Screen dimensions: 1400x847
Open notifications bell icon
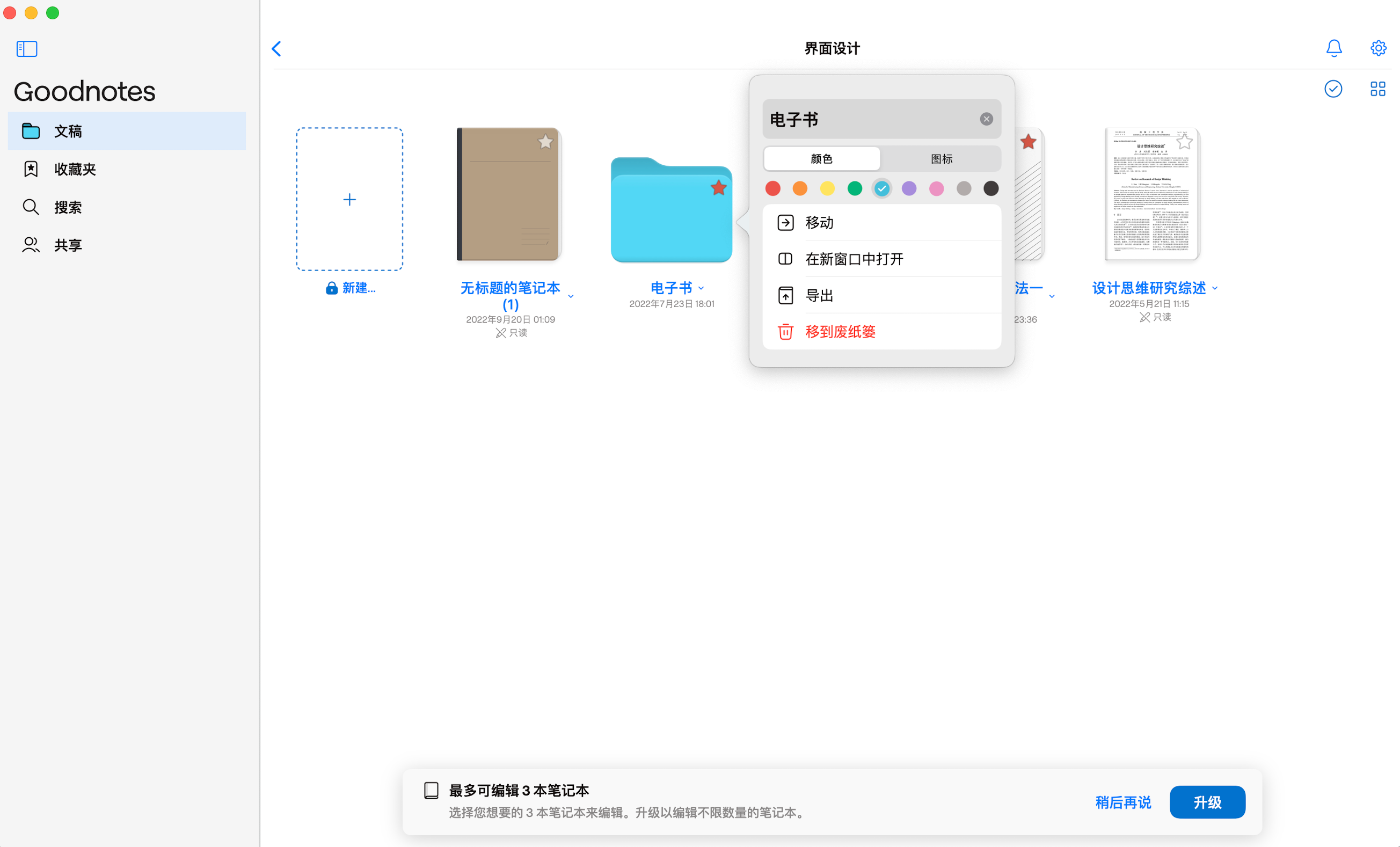pyautogui.click(x=1333, y=48)
